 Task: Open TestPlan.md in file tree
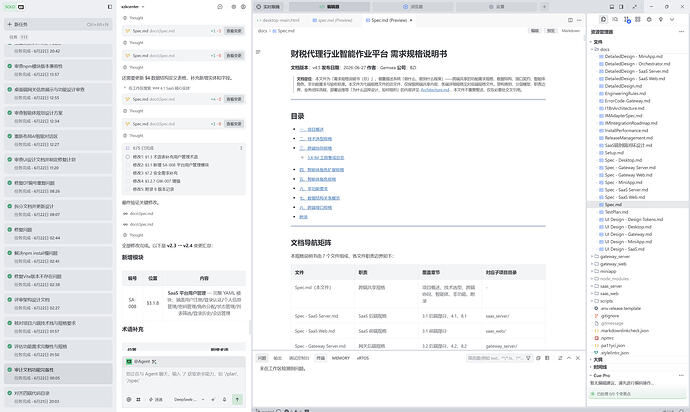click(x=616, y=212)
